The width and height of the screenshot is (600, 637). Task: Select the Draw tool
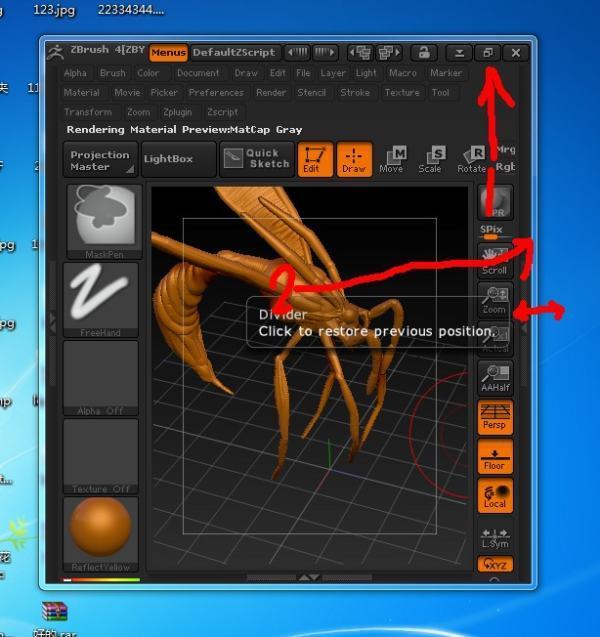click(354, 159)
